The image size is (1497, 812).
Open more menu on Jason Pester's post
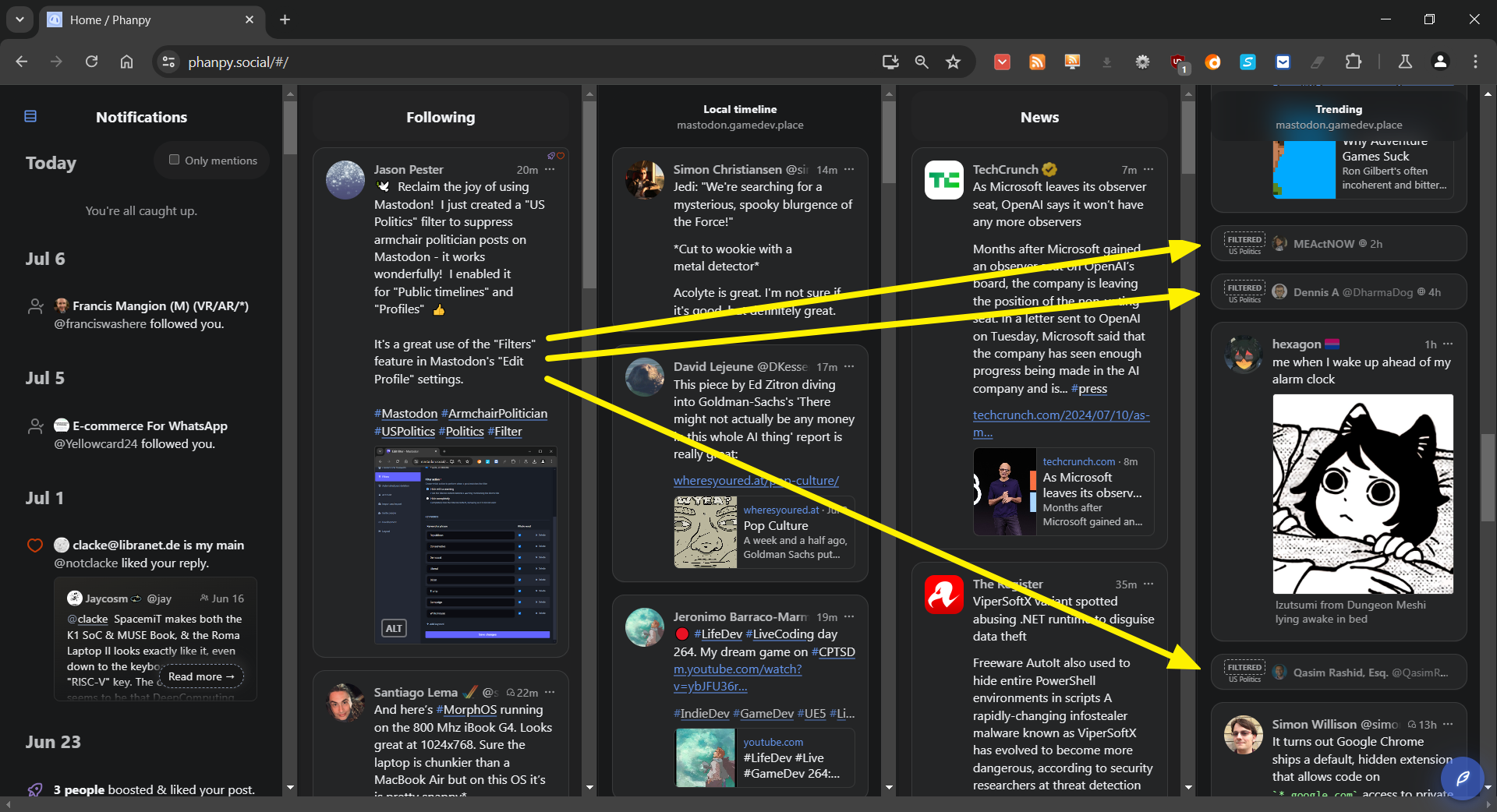coord(550,169)
